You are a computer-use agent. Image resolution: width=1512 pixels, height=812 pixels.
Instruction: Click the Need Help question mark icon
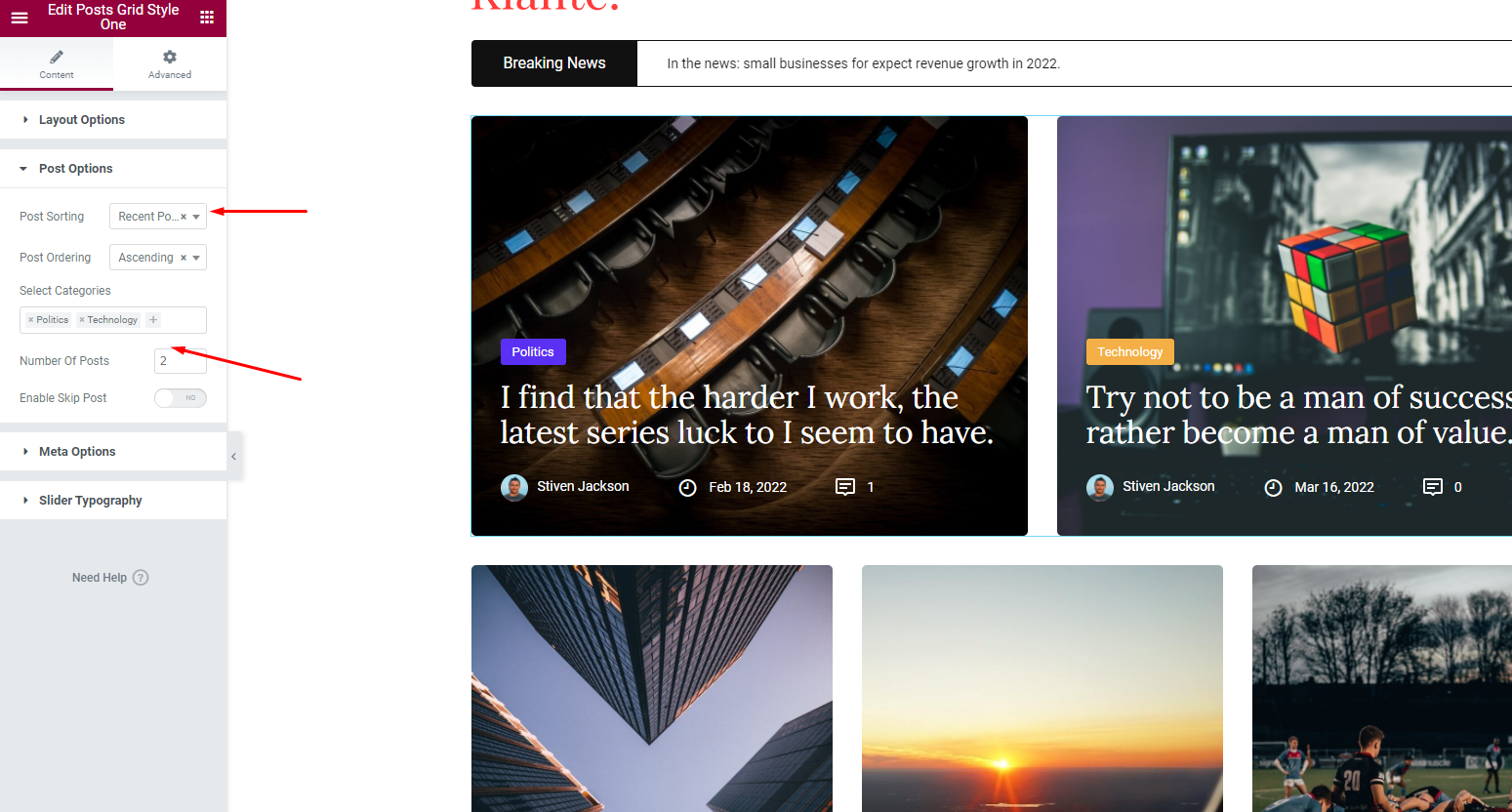[141, 578]
